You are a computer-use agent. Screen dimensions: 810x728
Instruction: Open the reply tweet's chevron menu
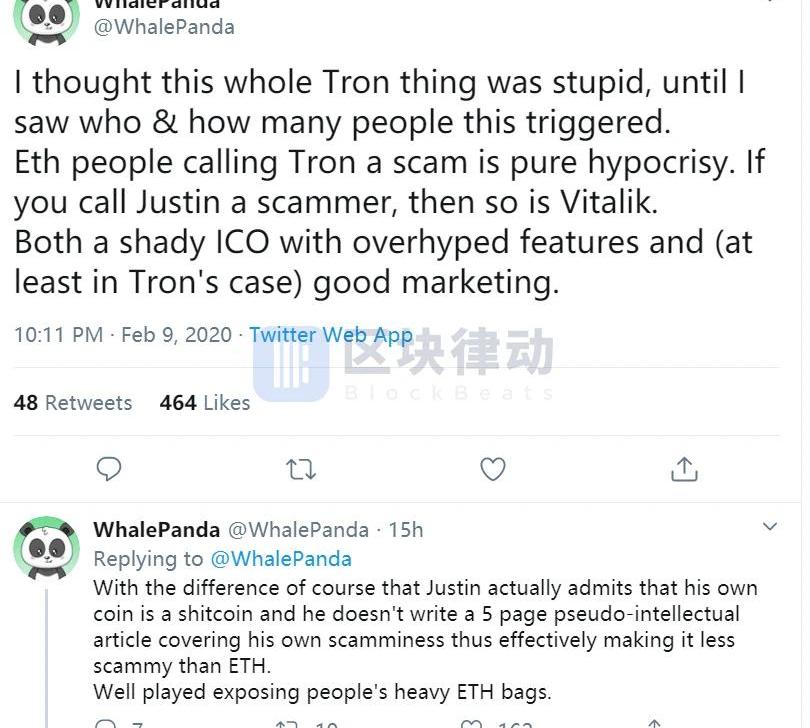coord(770,527)
